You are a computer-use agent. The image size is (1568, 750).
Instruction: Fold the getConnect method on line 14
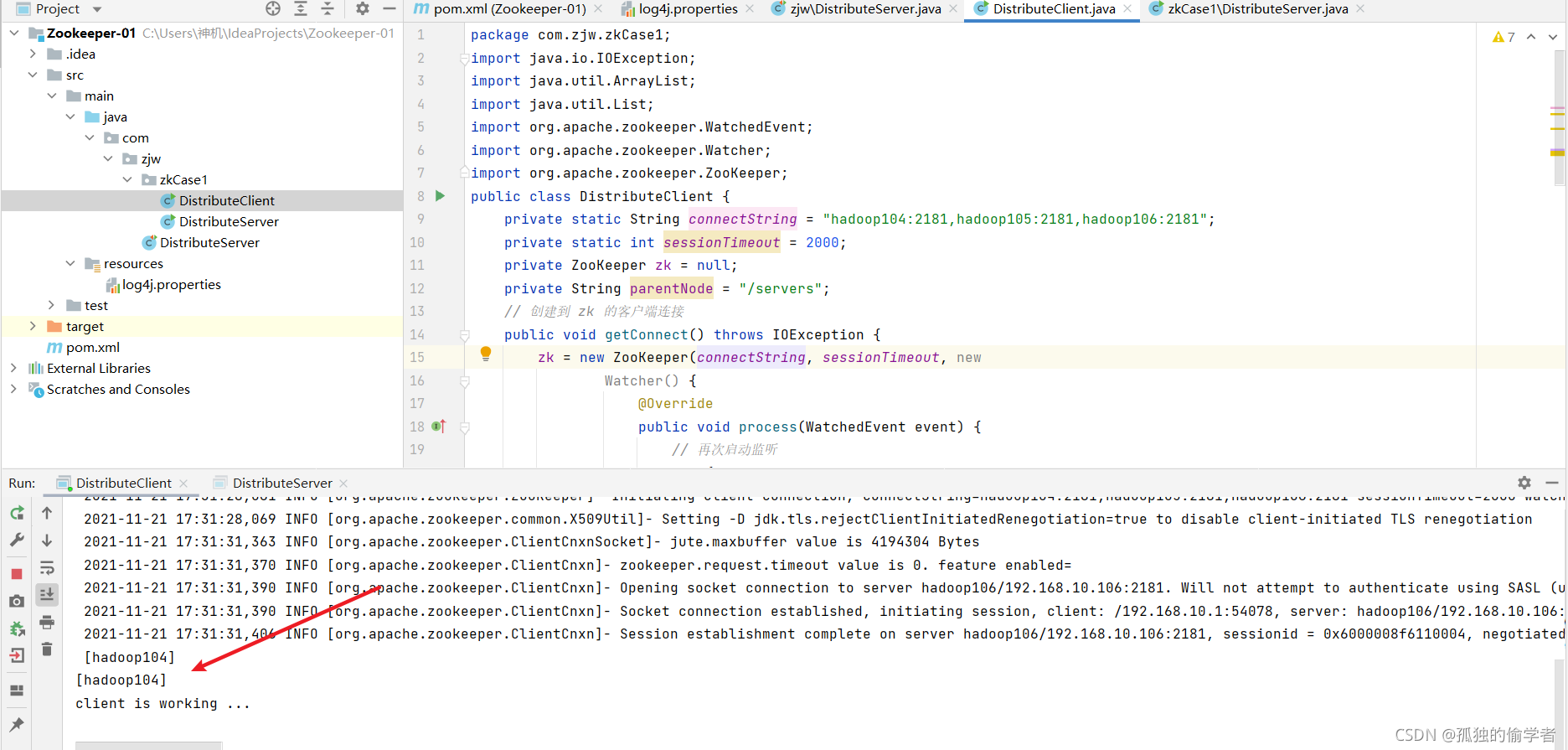click(x=465, y=335)
